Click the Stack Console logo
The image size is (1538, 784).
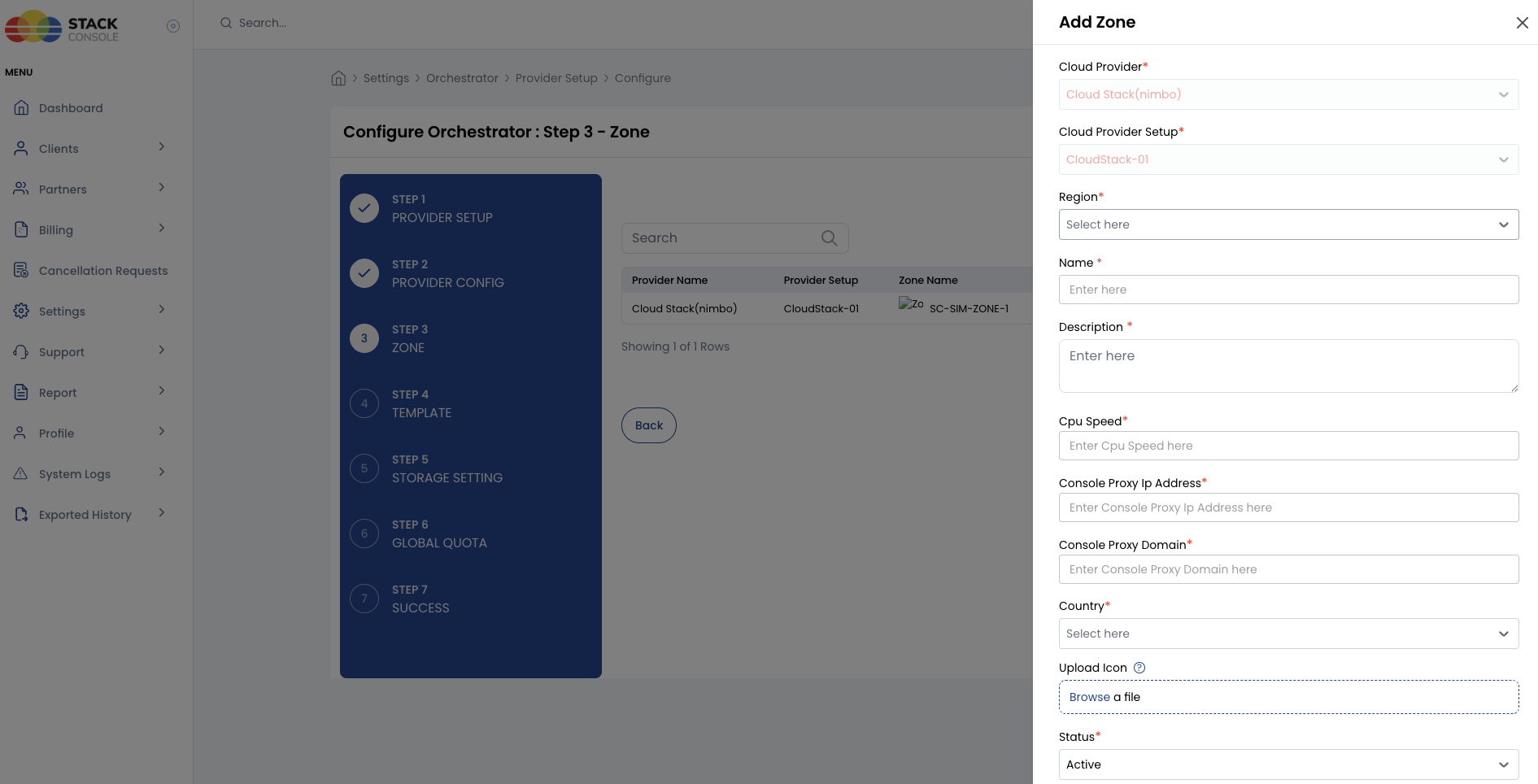coord(62,26)
